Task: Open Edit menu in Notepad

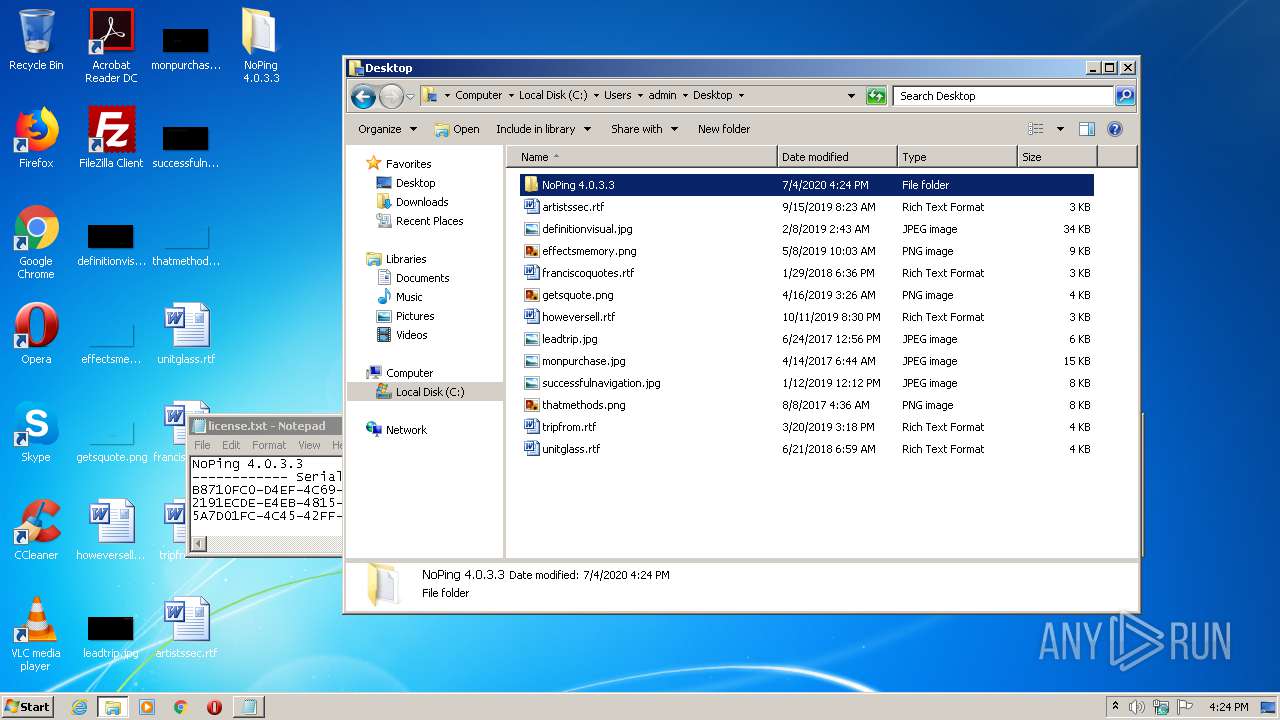Action: tap(231, 445)
